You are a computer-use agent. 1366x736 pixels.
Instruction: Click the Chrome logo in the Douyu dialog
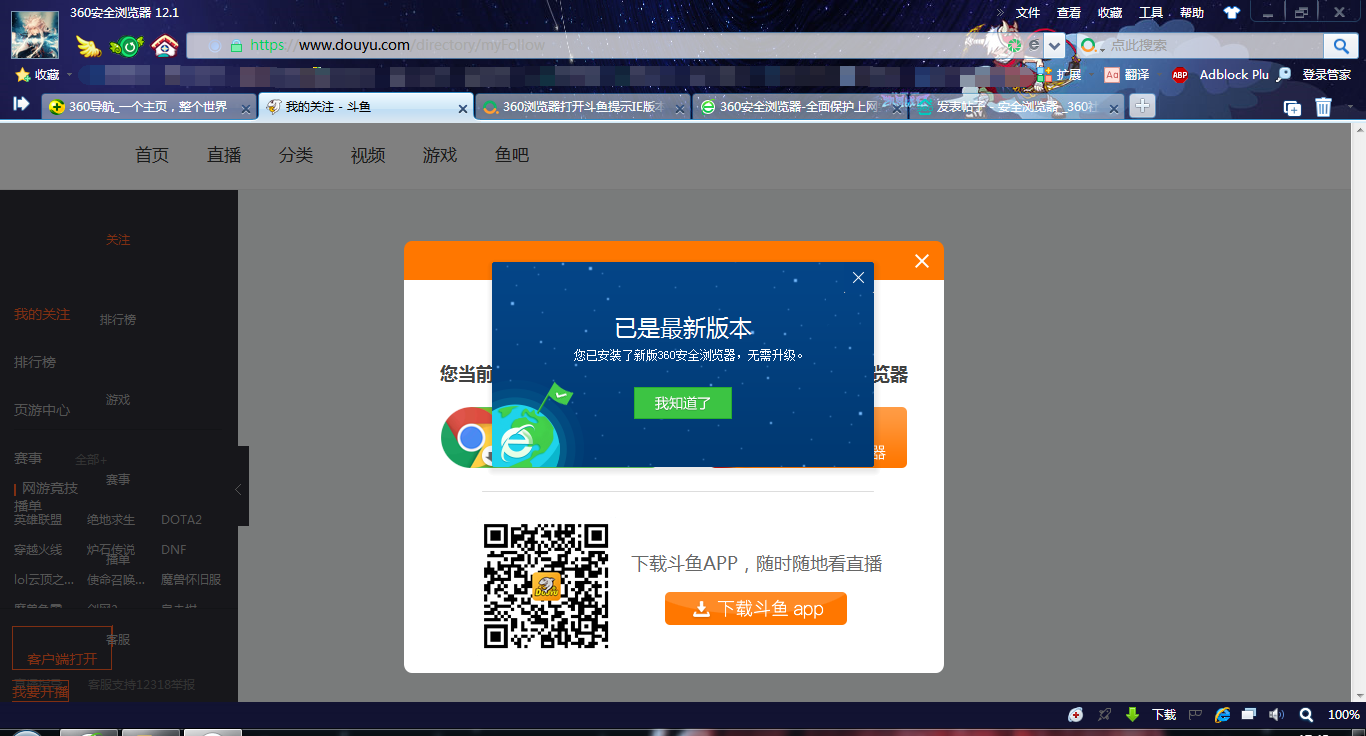468,437
